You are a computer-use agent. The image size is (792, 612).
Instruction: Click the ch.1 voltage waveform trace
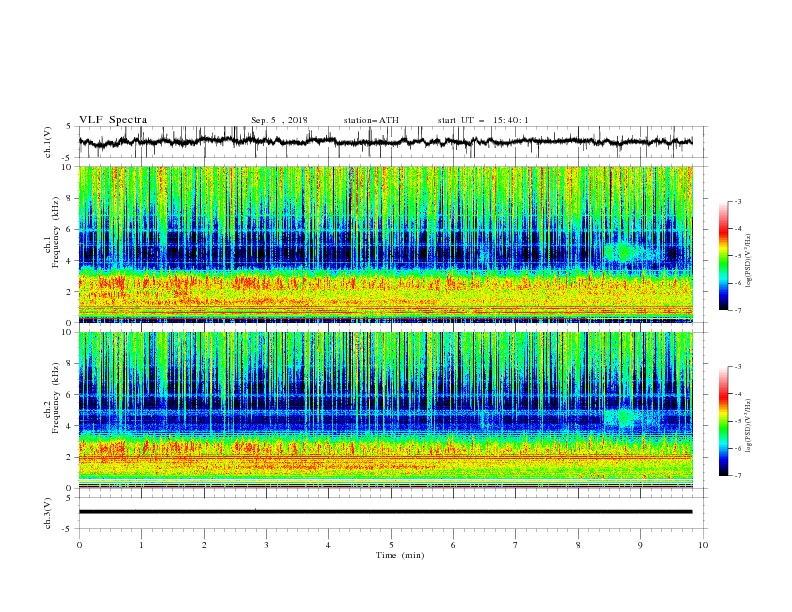point(385,142)
